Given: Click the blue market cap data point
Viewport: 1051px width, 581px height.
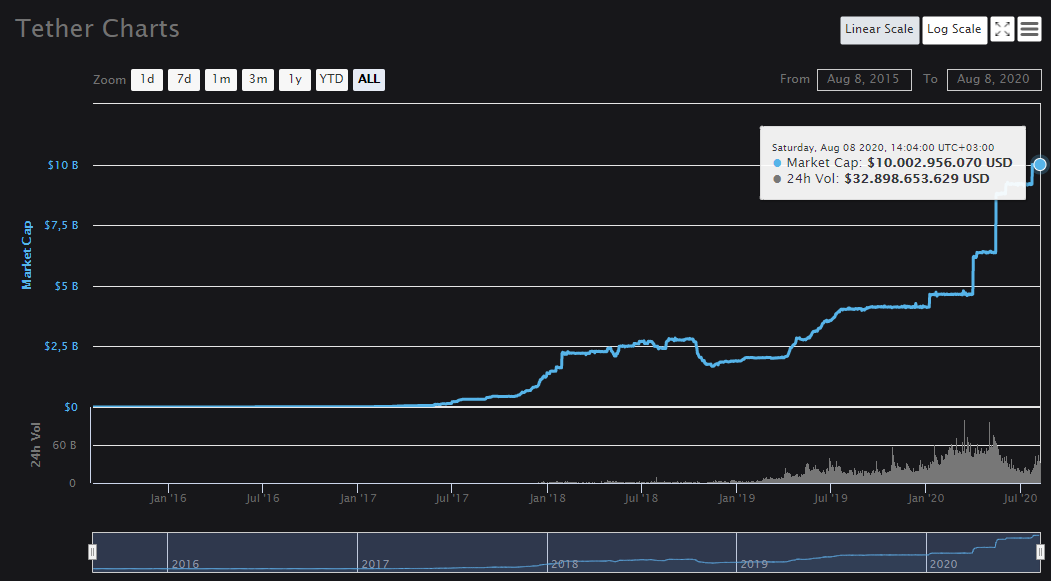Looking at the screenshot, I should (1040, 164).
